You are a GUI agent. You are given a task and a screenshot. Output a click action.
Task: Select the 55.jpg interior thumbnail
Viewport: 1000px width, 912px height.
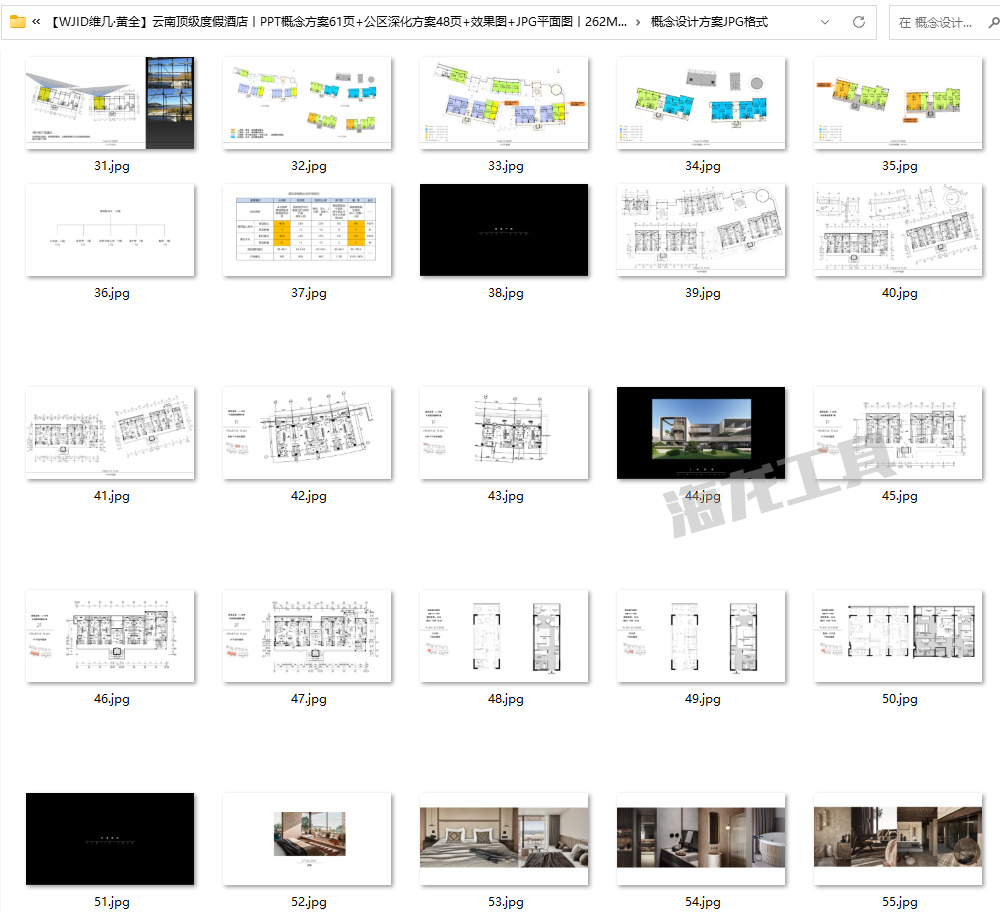point(899,839)
